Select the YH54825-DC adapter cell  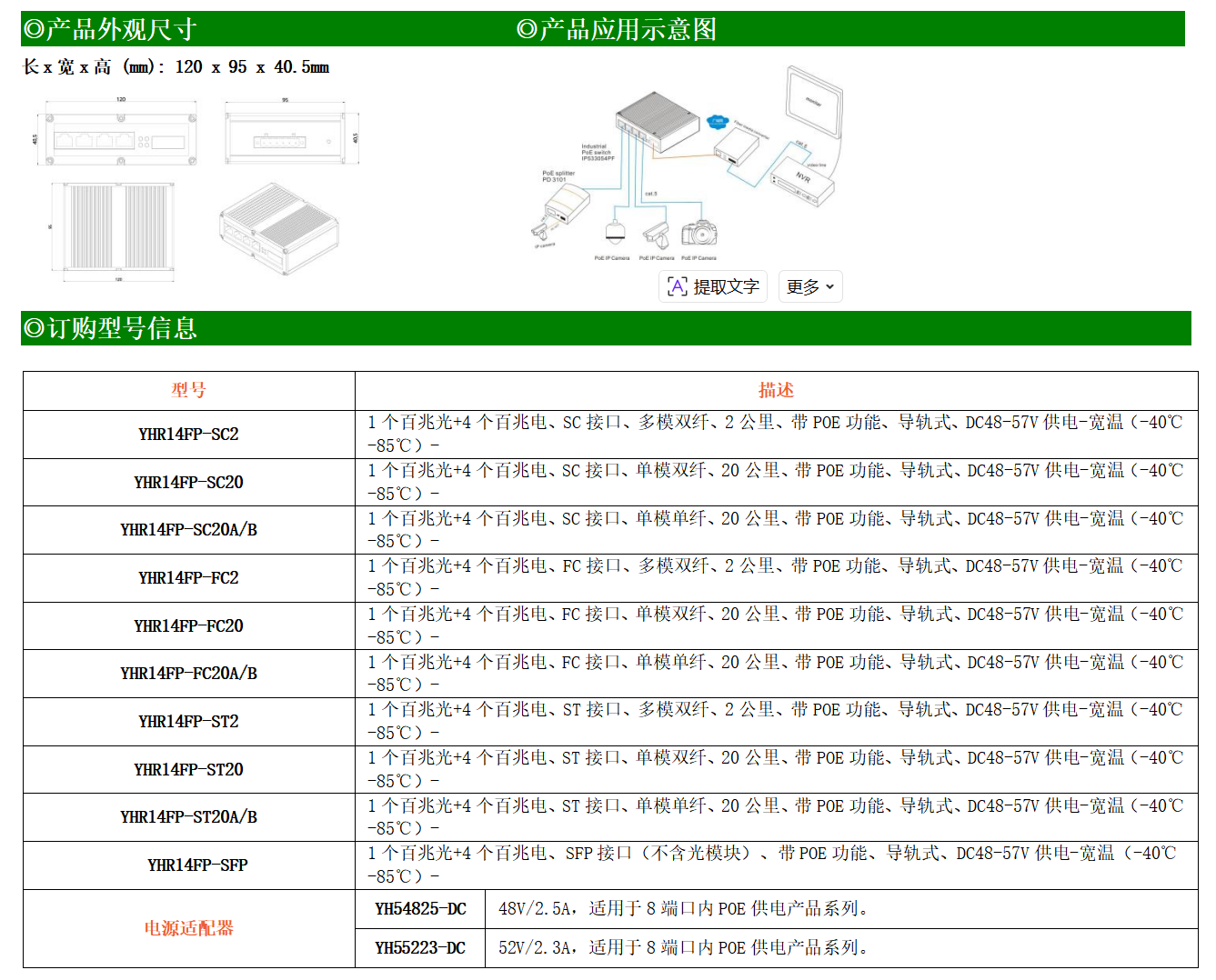pos(420,909)
